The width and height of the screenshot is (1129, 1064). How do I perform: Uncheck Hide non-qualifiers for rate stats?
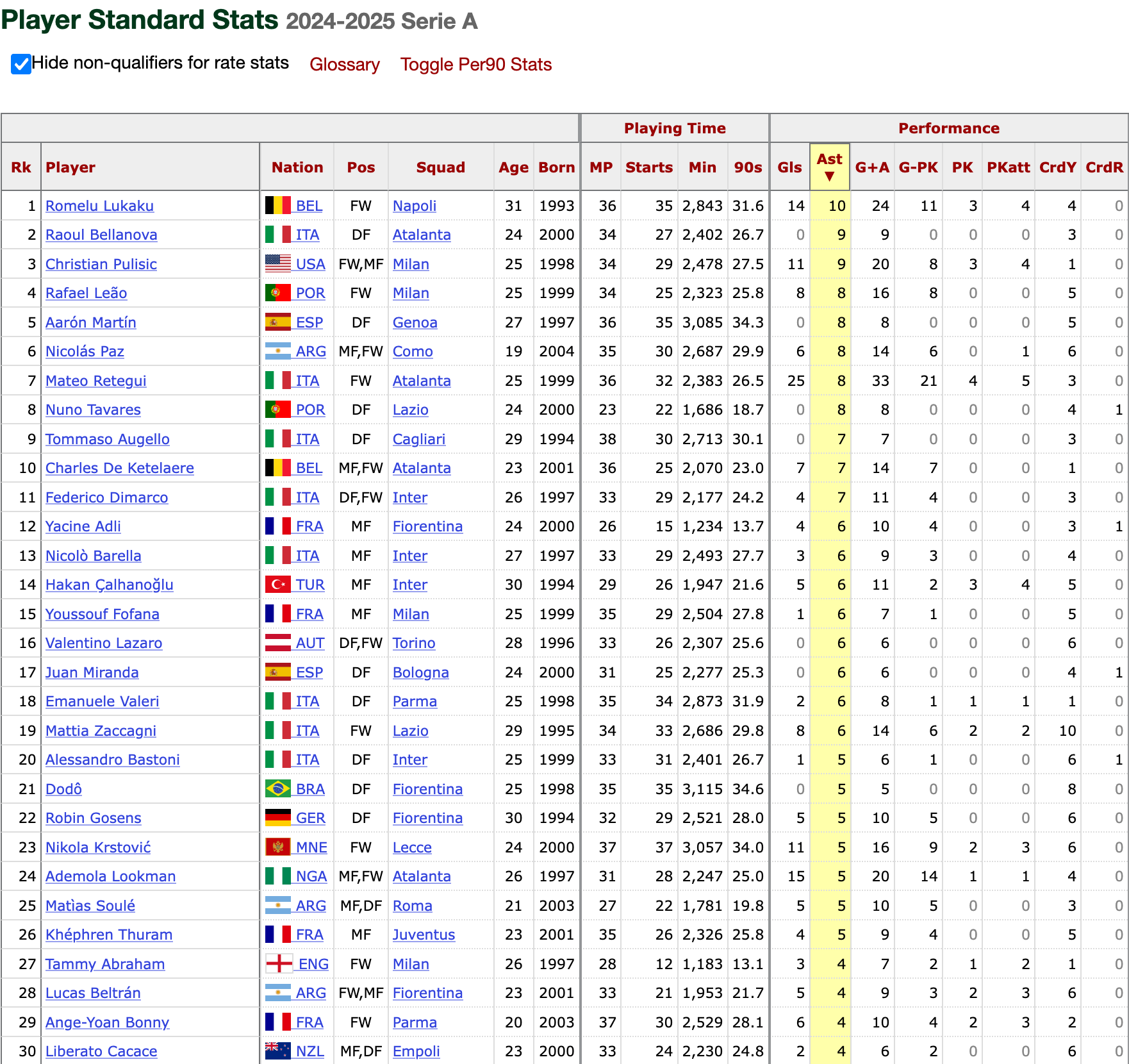click(21, 64)
